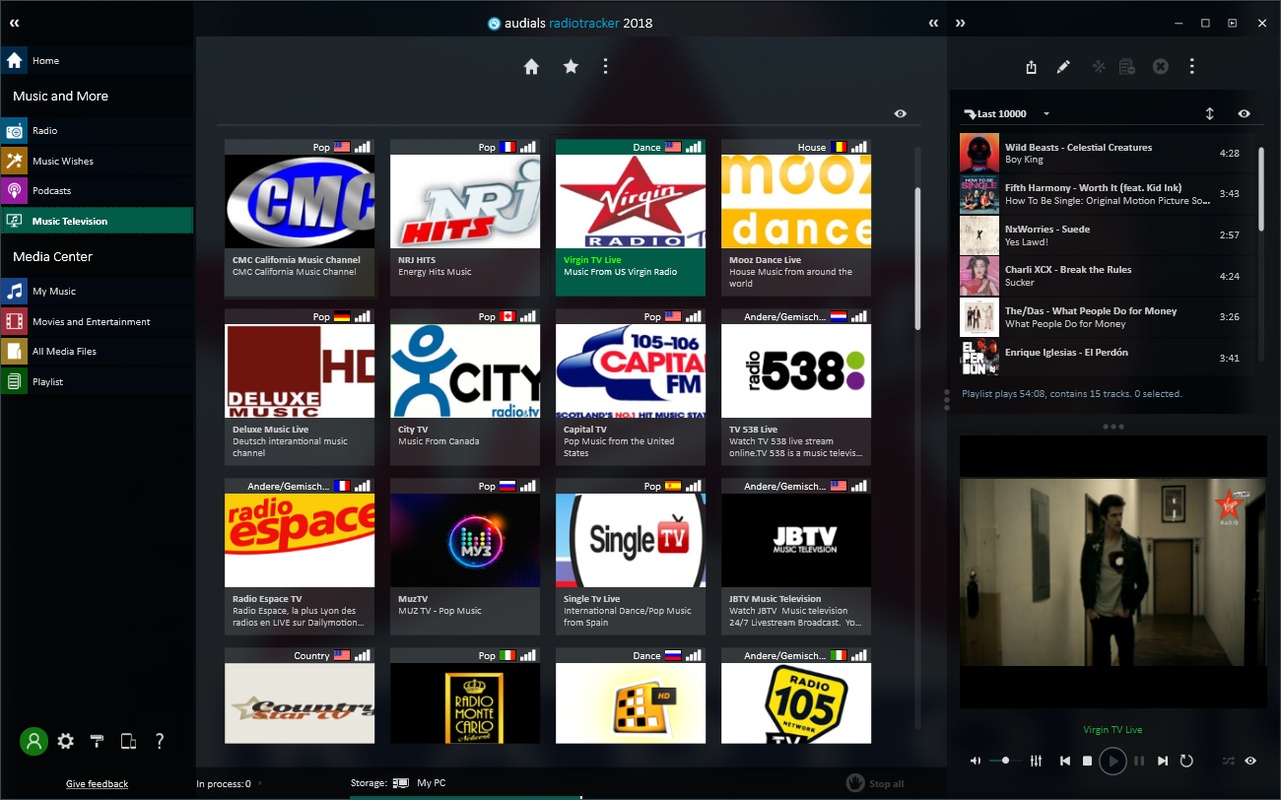Image resolution: width=1281 pixels, height=800 pixels.
Task: Adjust the volume slider
Action: pos(1005,761)
